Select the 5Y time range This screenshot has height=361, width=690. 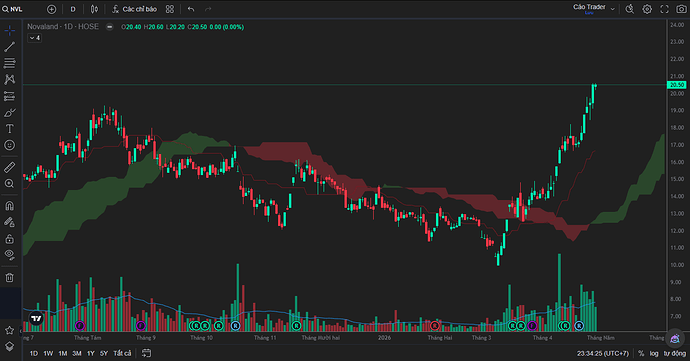(x=104, y=353)
